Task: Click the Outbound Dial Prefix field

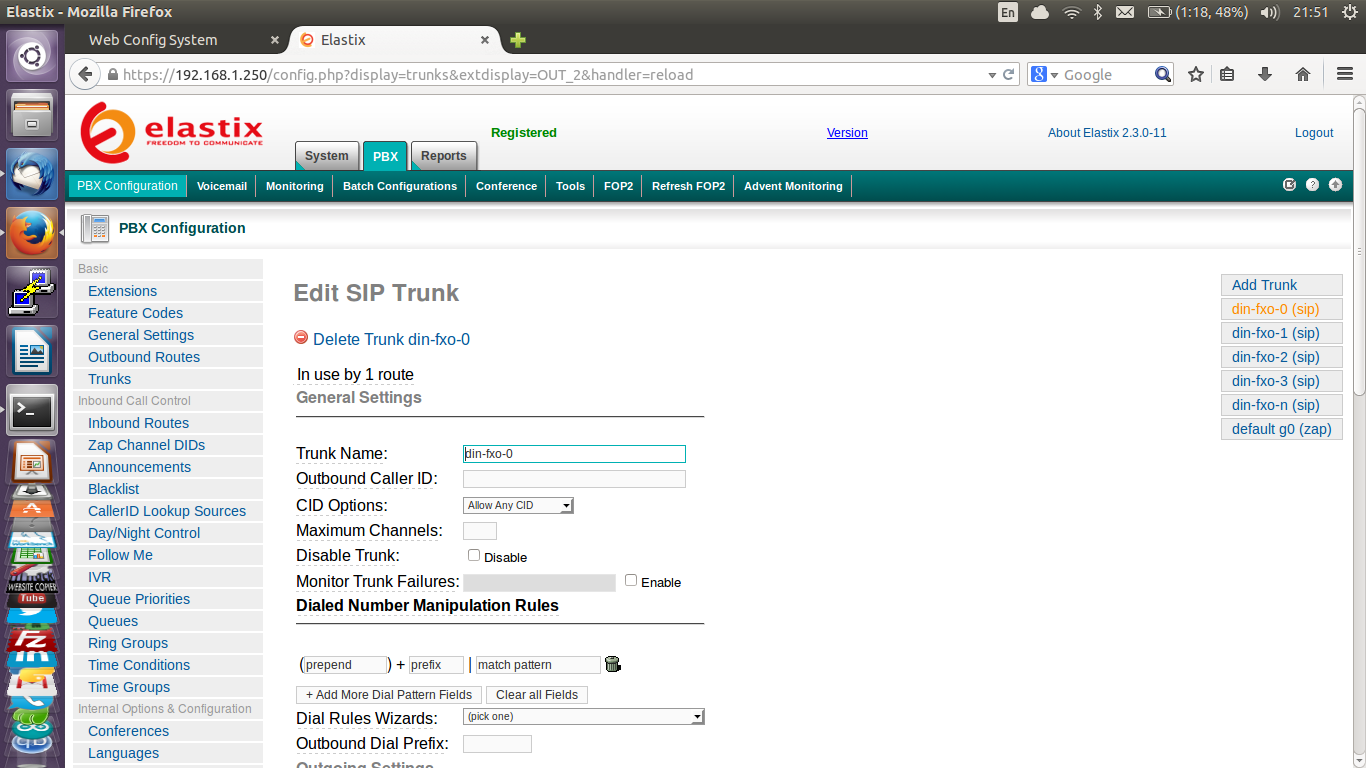Action: click(497, 743)
